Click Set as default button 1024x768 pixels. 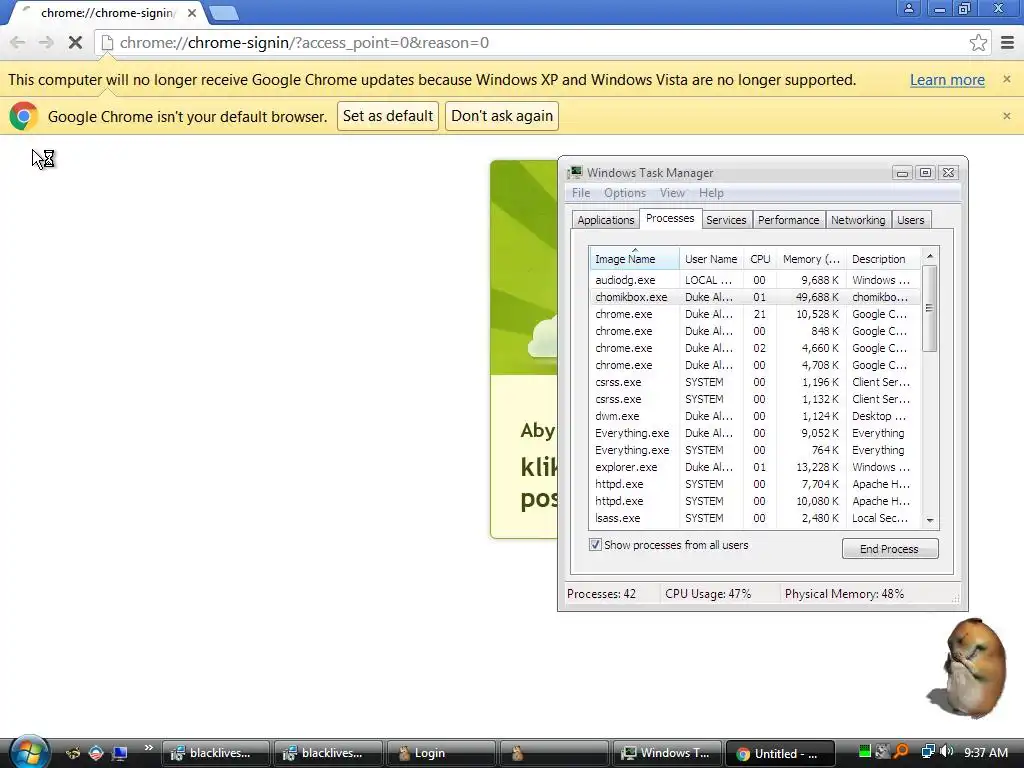pyautogui.click(x=388, y=116)
